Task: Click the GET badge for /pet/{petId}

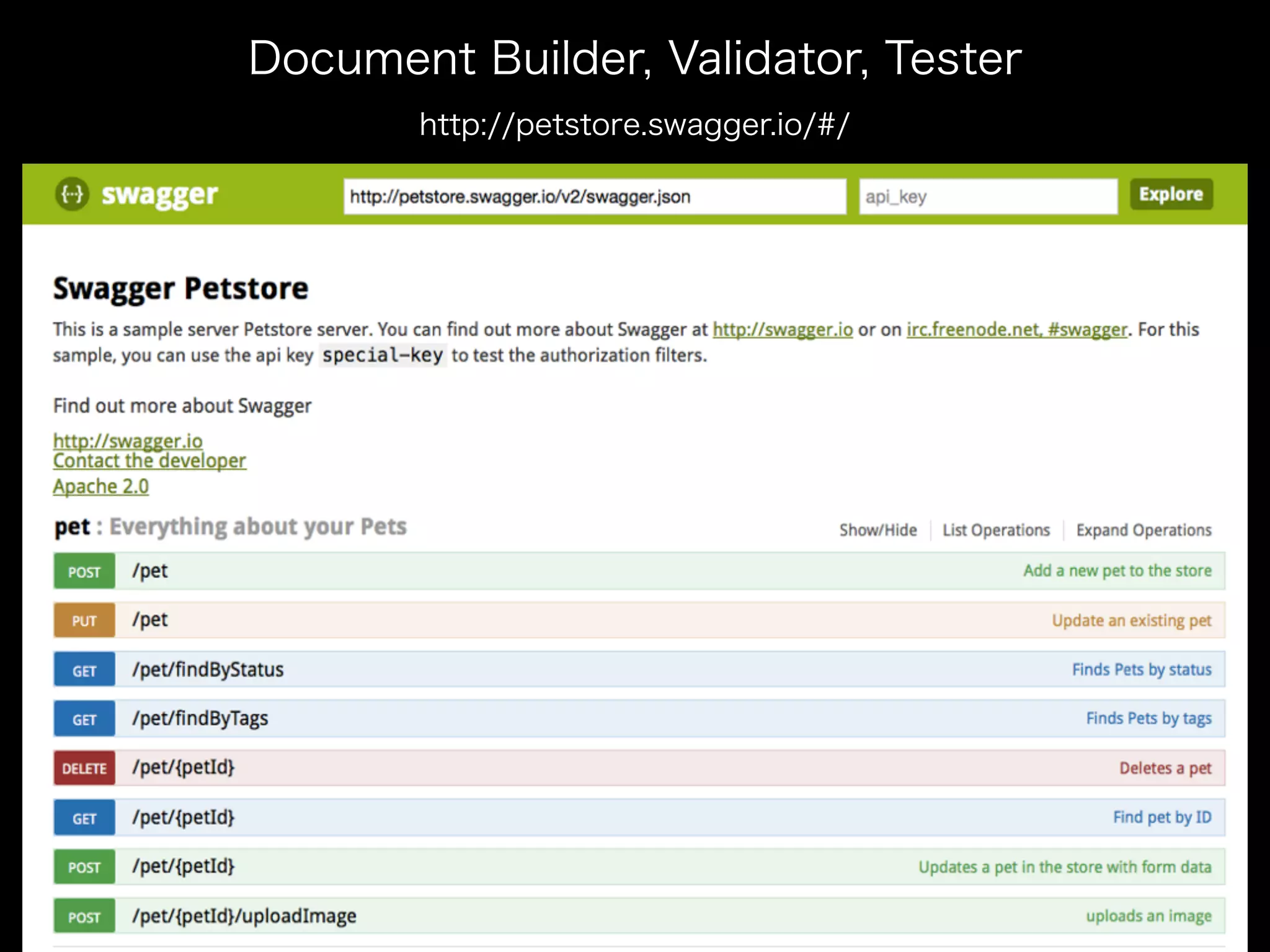Action: coord(84,818)
